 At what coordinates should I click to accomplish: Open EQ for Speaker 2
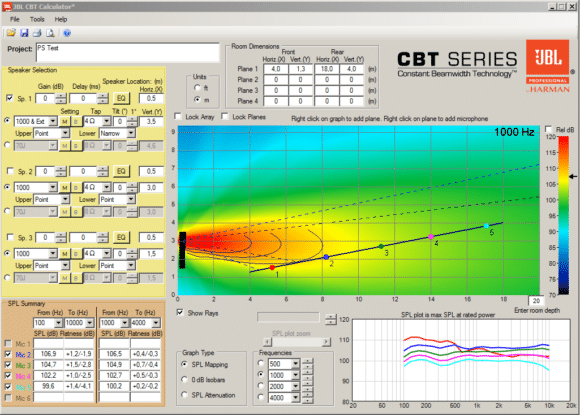[121, 171]
